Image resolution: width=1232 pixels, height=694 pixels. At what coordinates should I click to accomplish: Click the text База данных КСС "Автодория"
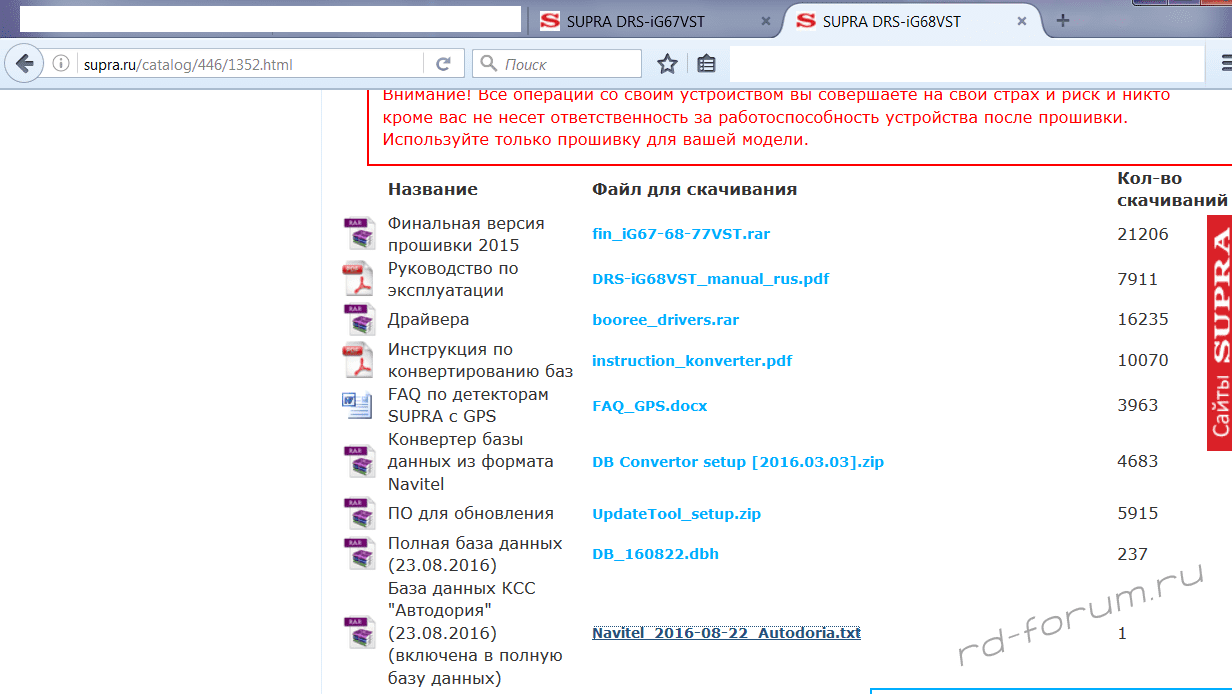coord(462,599)
